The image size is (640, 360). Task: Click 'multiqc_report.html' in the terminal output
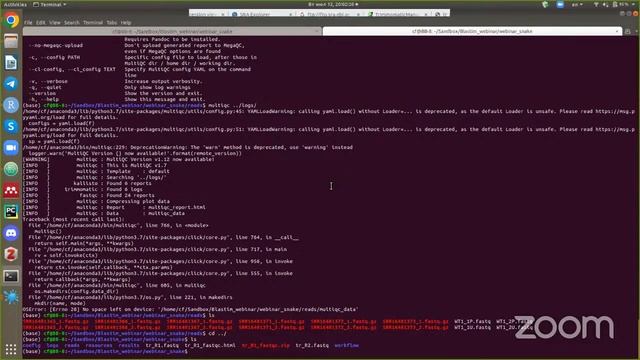tap(177, 207)
